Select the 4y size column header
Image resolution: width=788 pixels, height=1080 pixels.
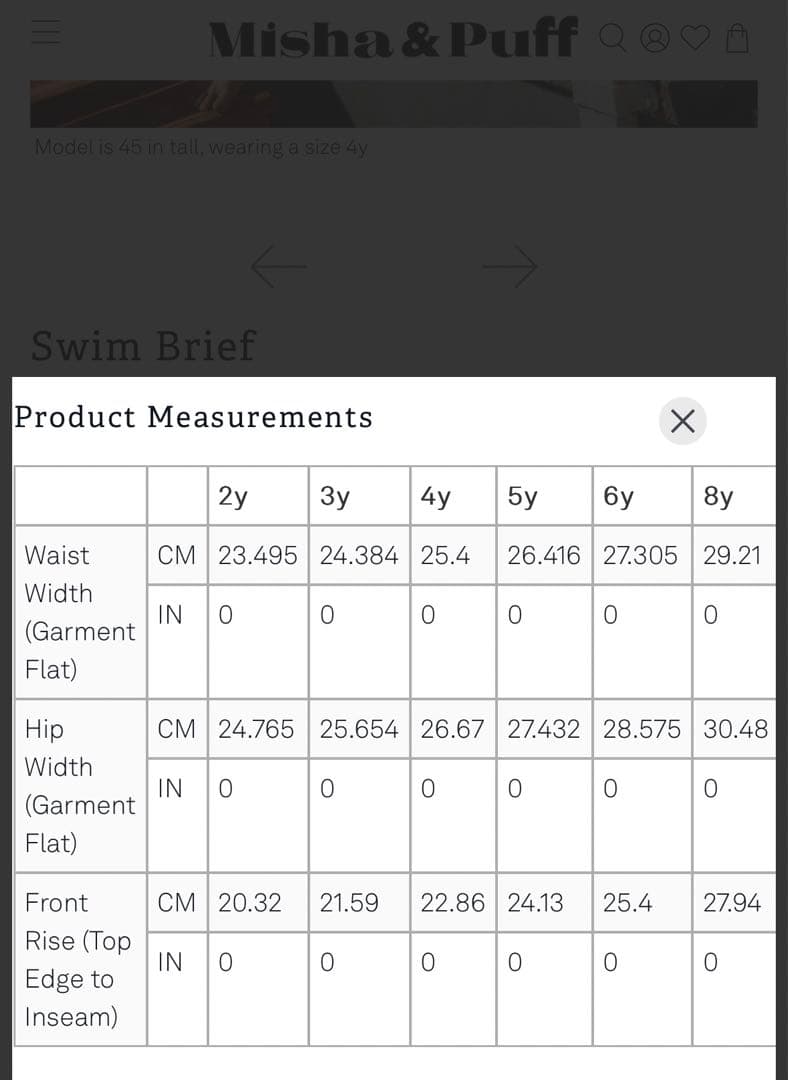click(435, 496)
